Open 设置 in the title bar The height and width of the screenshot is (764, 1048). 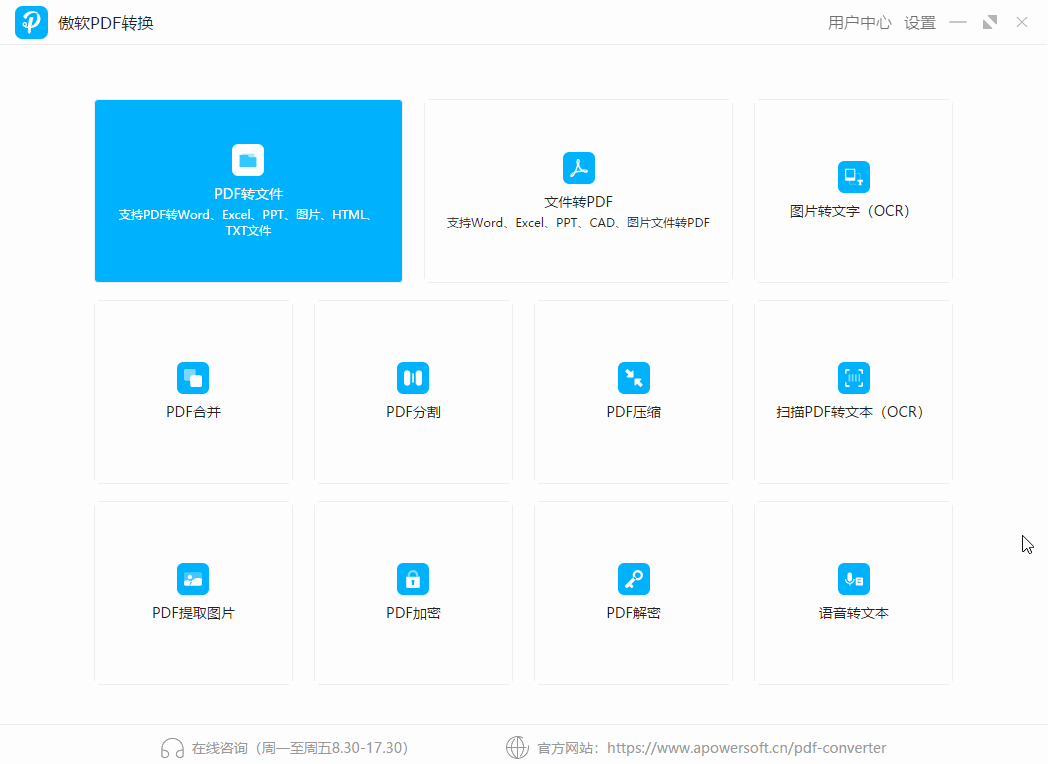tap(920, 23)
